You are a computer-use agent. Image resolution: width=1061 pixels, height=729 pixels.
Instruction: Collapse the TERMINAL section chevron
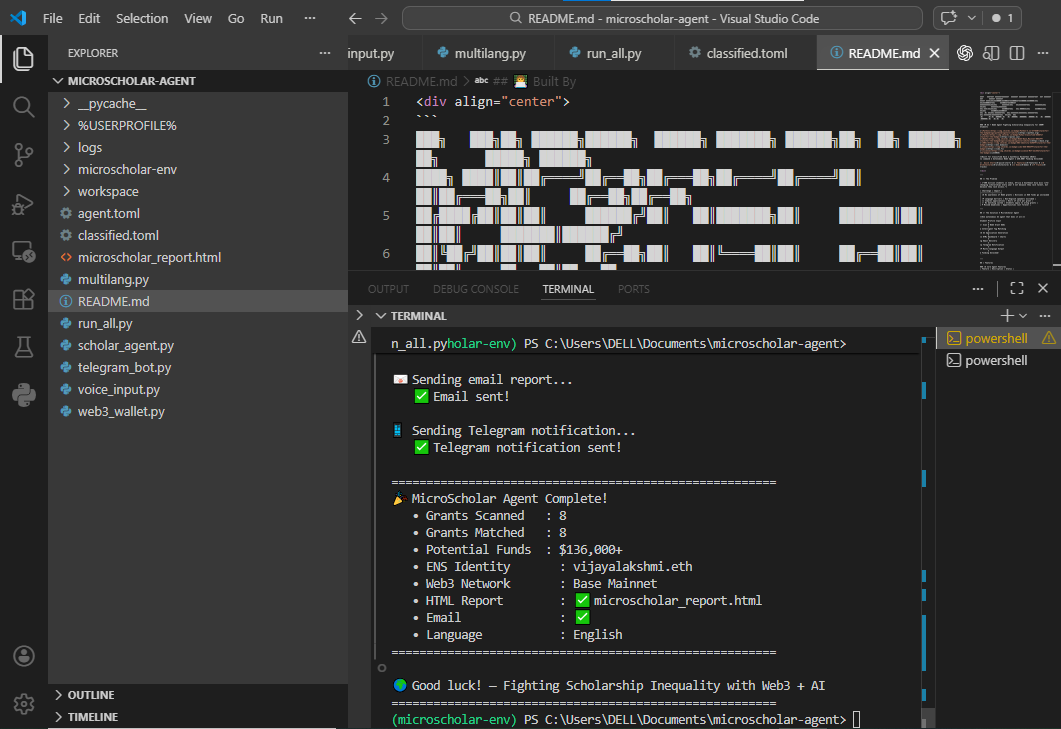[x=381, y=316]
